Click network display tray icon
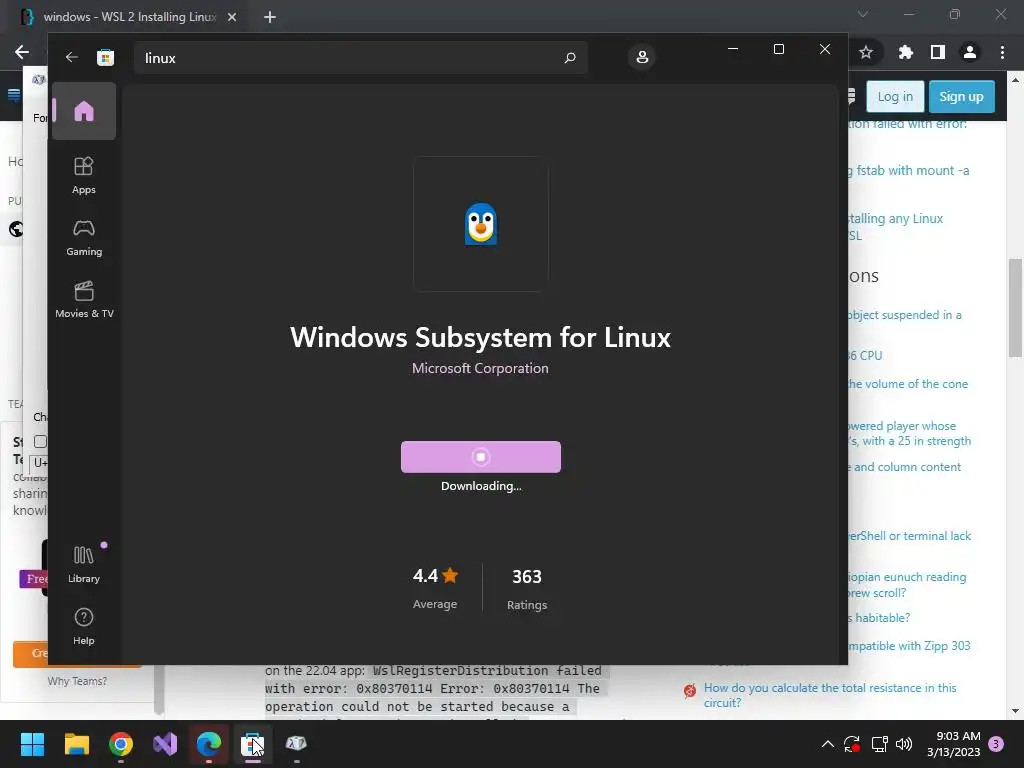The height and width of the screenshot is (768, 1024). 879,744
